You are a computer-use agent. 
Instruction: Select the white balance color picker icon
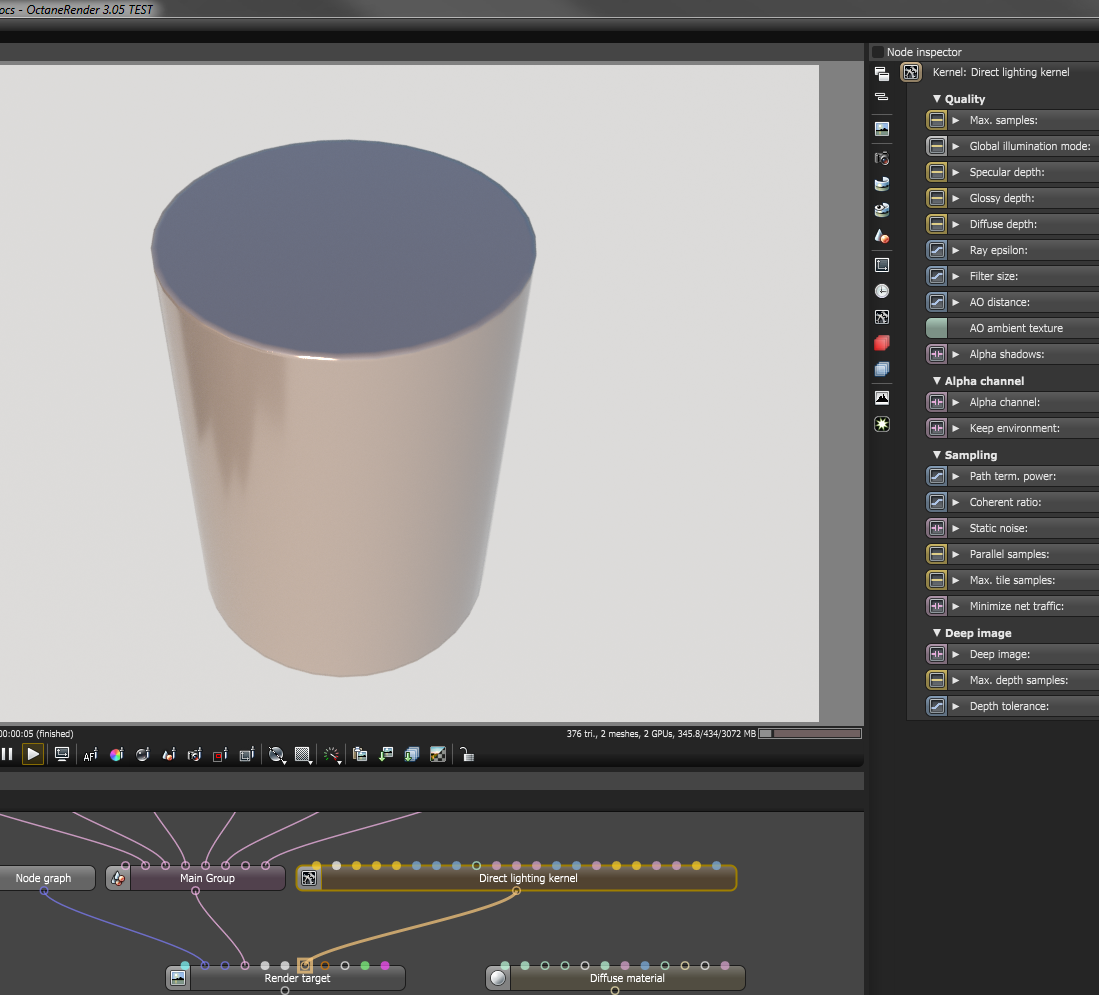(116, 754)
